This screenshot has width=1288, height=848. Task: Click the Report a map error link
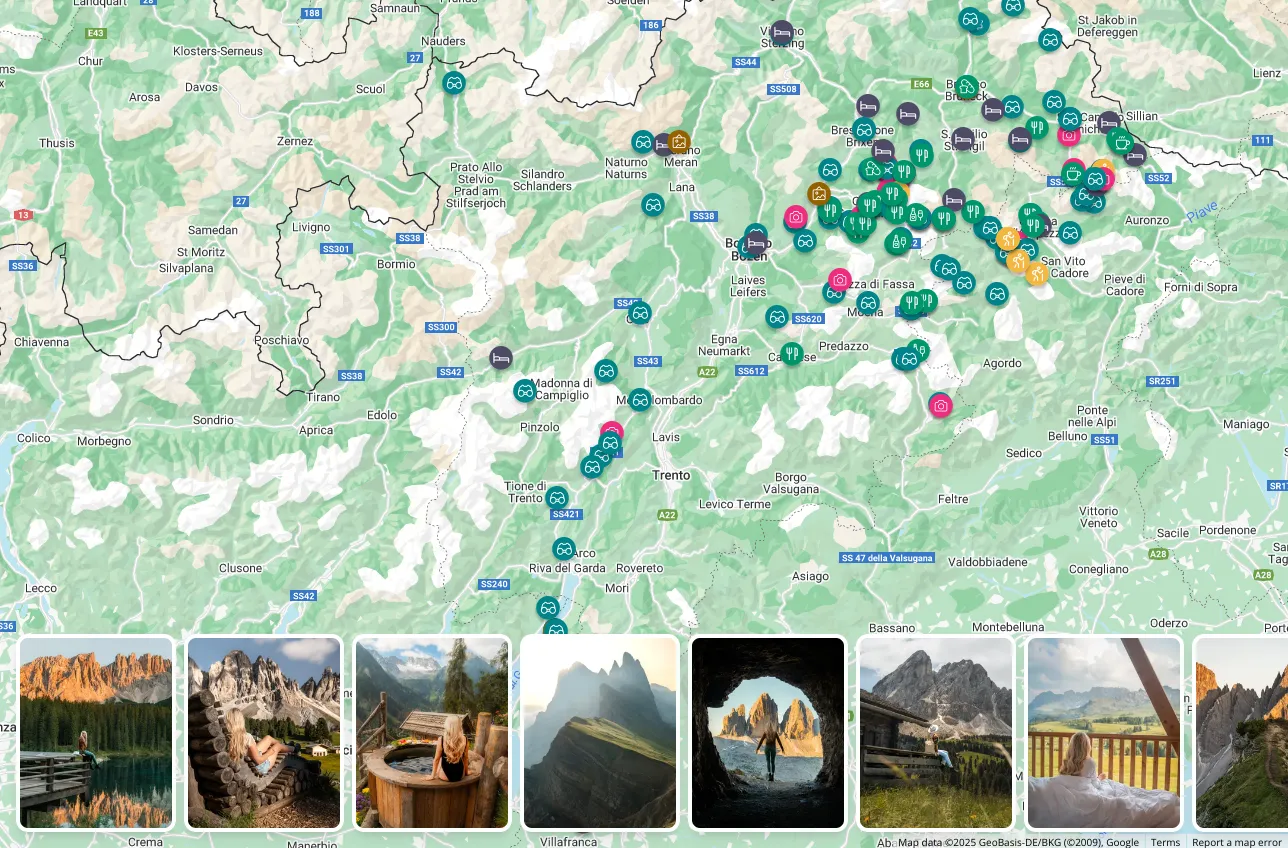(1236, 842)
